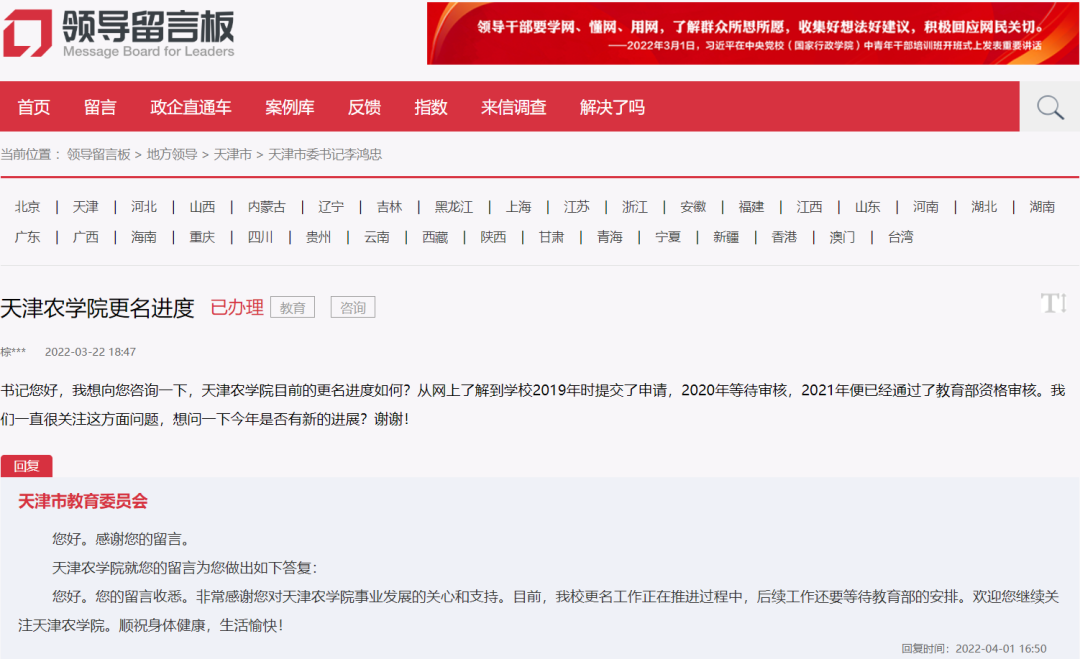Select 北京 in province list
The height and width of the screenshot is (659, 1080).
[x=28, y=207]
